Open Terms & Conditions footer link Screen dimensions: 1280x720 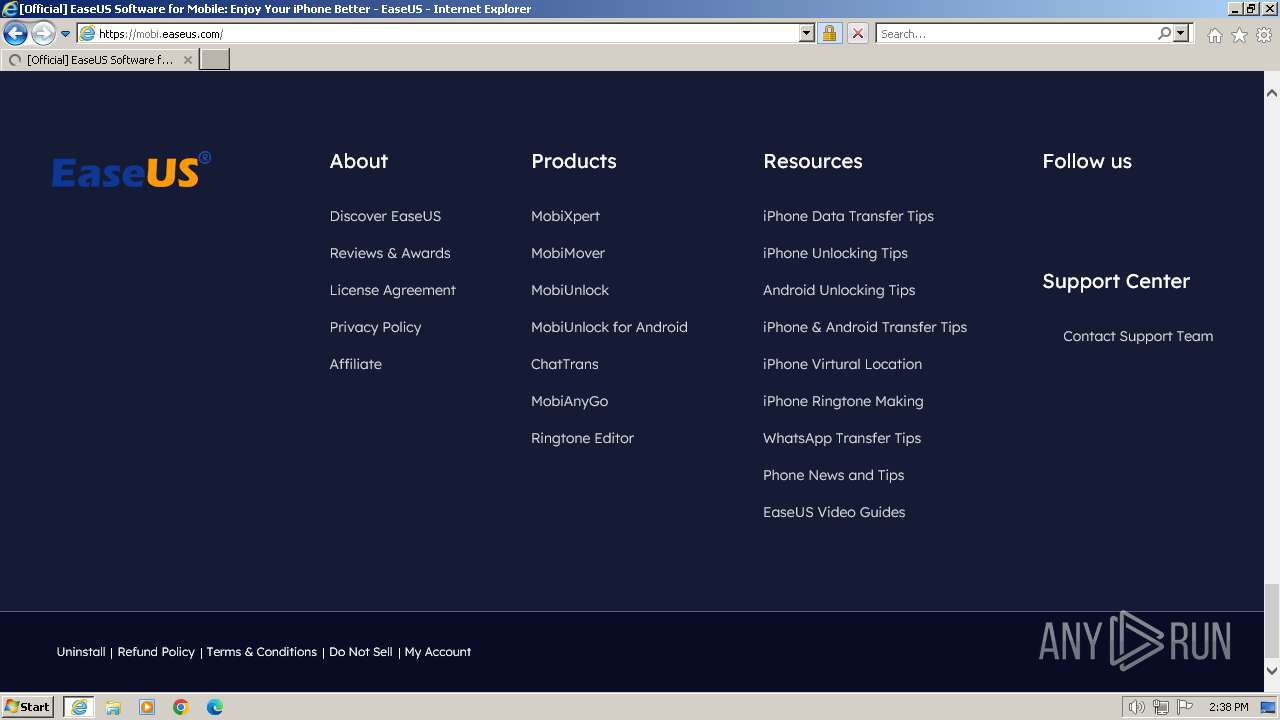point(261,652)
